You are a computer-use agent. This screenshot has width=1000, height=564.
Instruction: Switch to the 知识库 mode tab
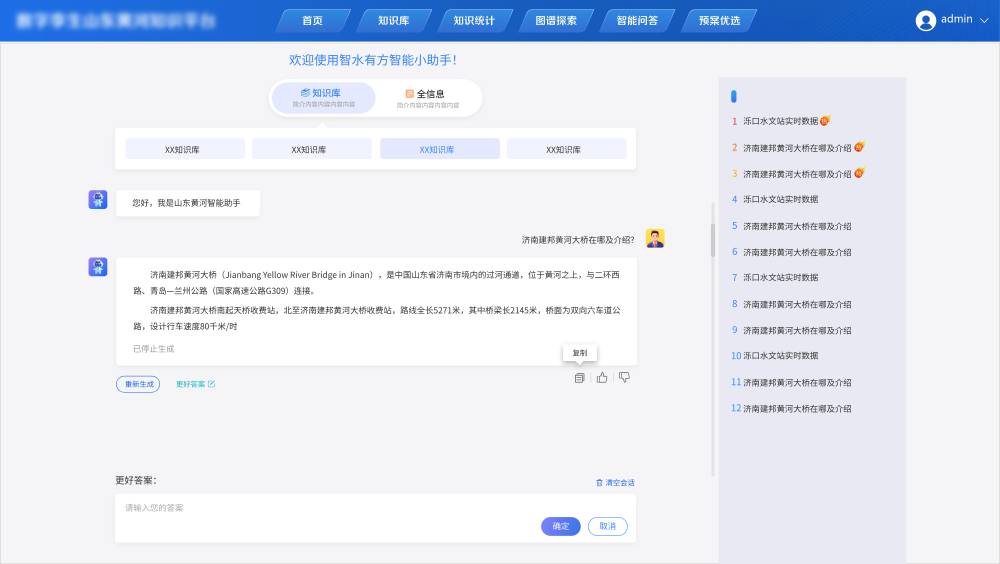[x=323, y=98]
